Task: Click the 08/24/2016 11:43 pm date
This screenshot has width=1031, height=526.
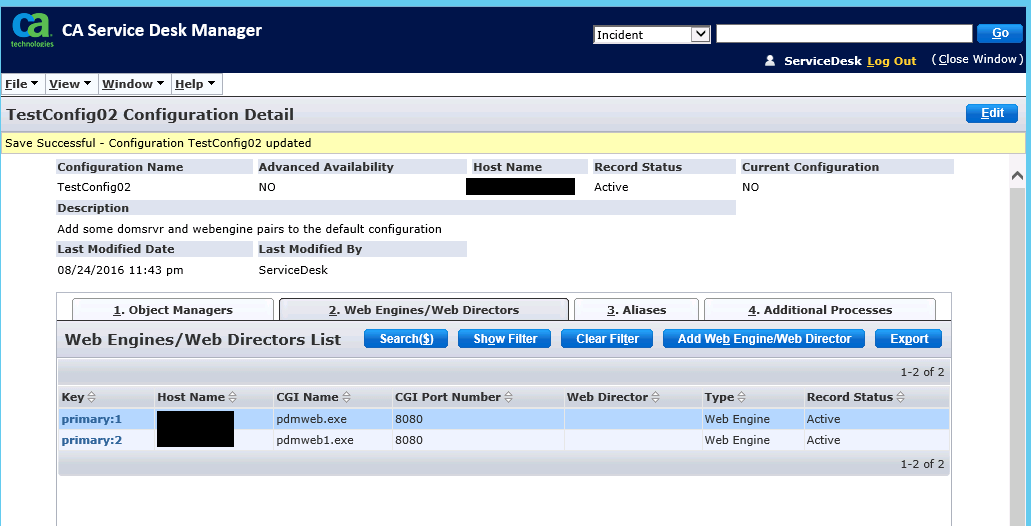Action: 120,270
